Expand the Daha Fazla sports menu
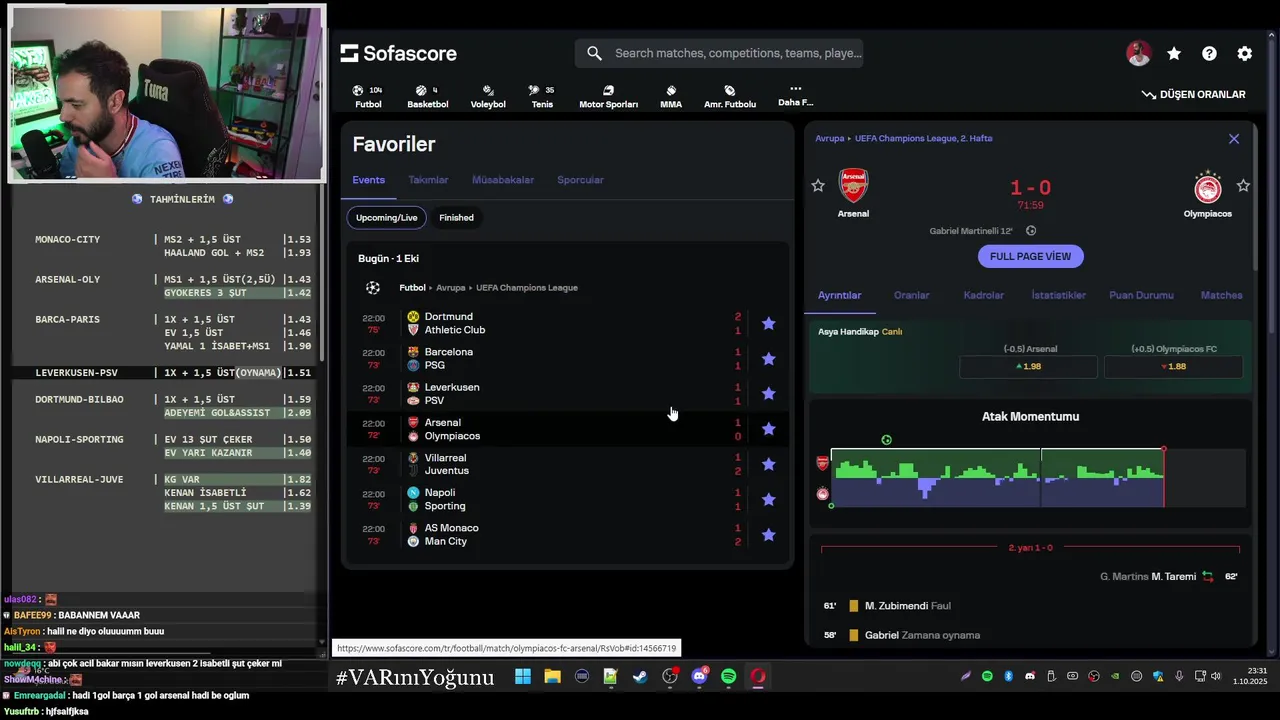The image size is (1280, 720). (x=796, y=95)
